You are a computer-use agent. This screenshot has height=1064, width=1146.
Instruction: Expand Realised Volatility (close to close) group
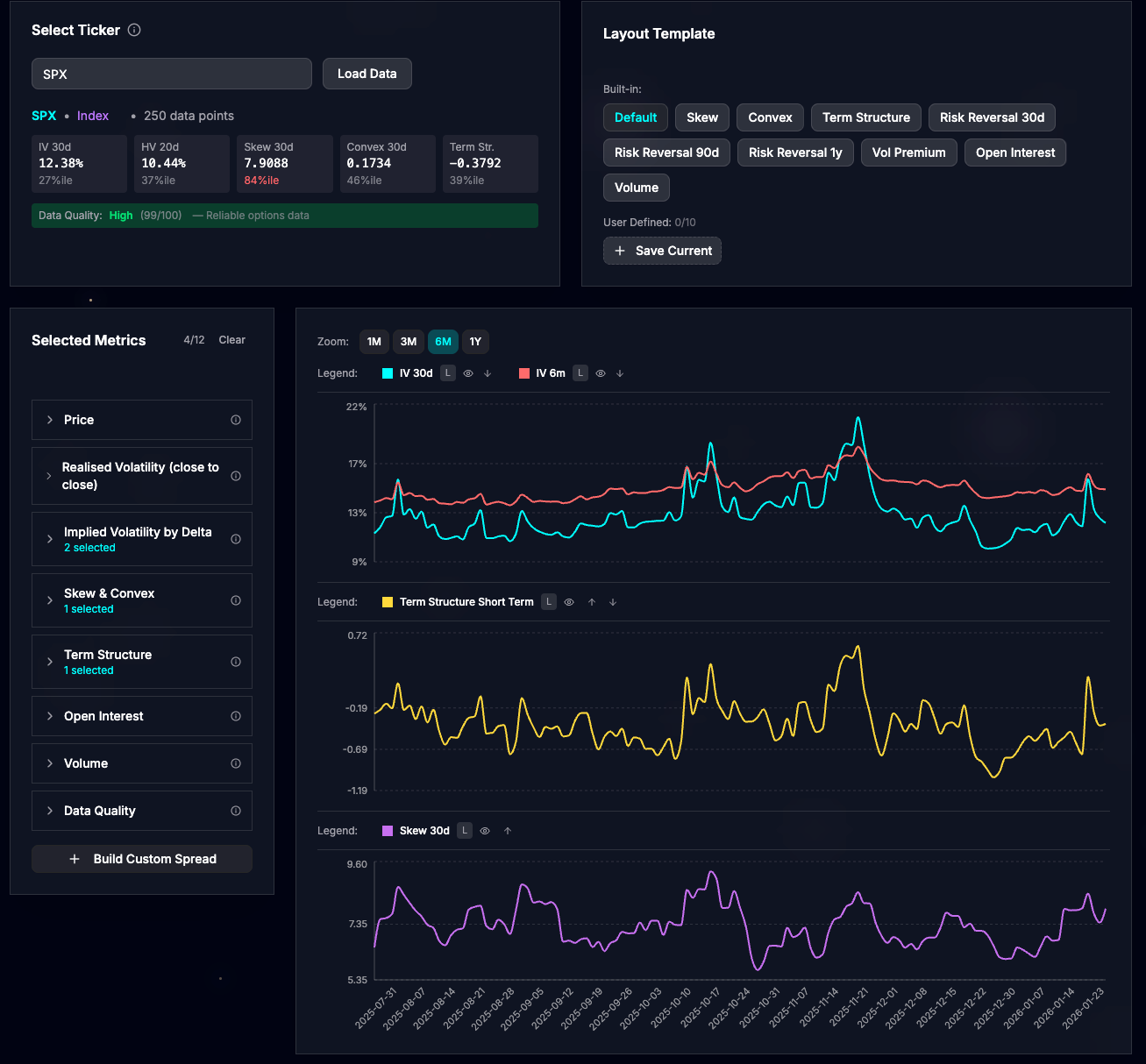pos(49,476)
